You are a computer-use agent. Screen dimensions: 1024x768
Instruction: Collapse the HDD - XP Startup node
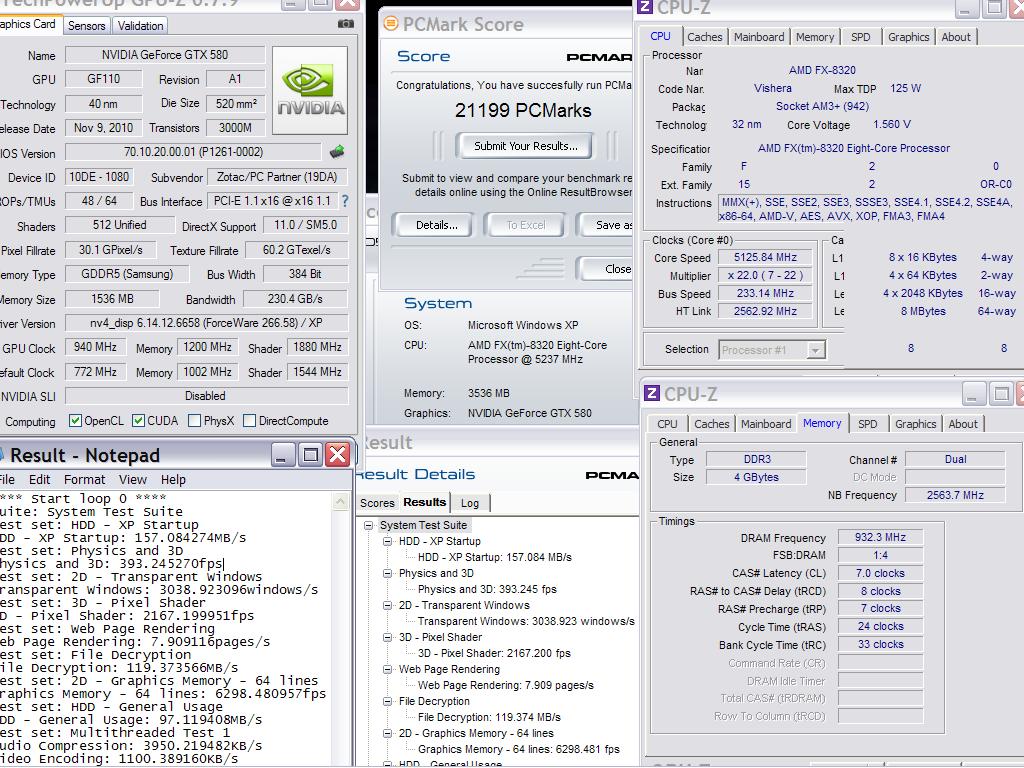[x=387, y=541]
